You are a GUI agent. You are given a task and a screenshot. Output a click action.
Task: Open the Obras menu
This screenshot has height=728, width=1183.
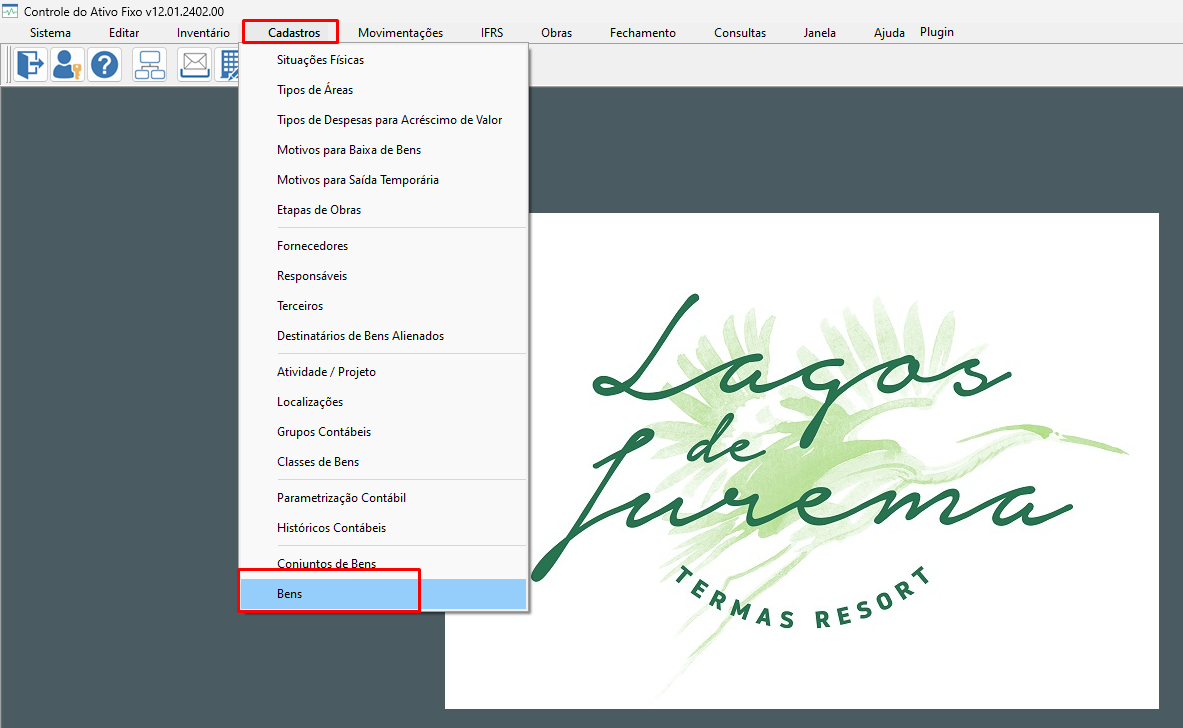coord(556,32)
